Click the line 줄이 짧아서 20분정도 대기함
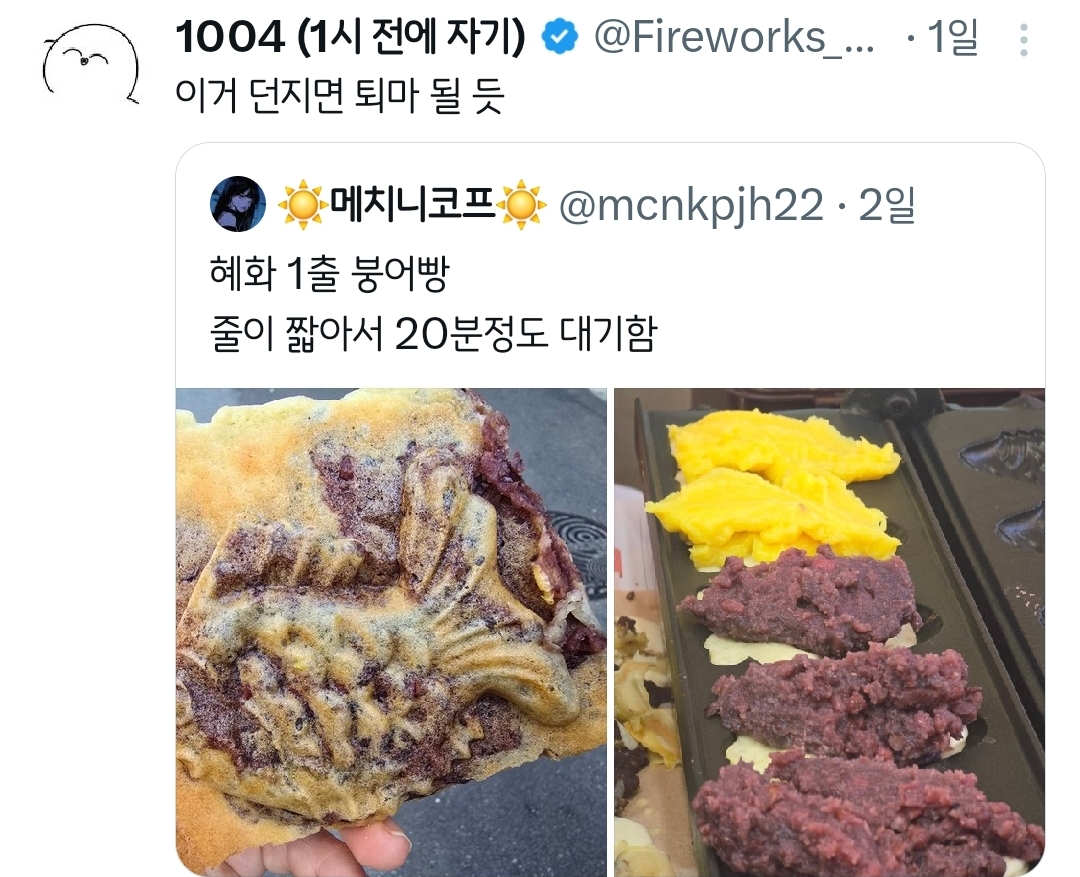The width and height of the screenshot is (1080, 877). (434, 334)
